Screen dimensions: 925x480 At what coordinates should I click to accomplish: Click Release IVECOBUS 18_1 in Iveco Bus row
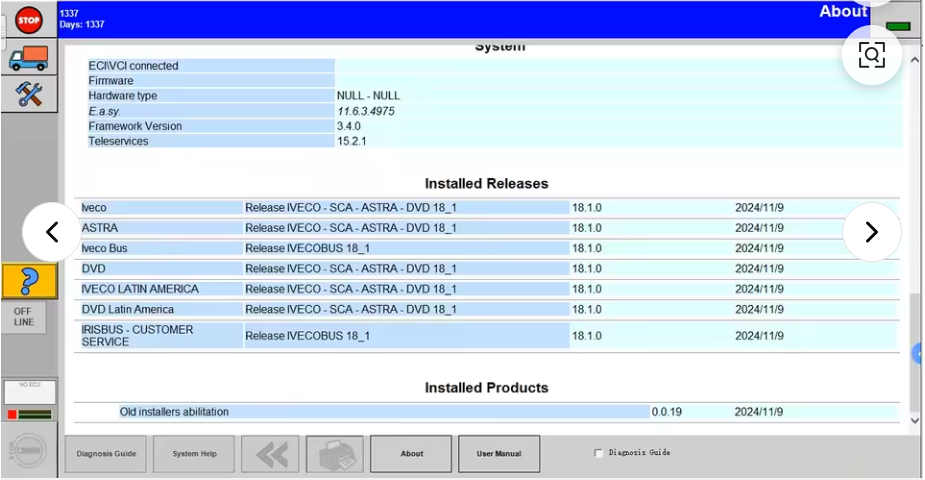(x=307, y=248)
